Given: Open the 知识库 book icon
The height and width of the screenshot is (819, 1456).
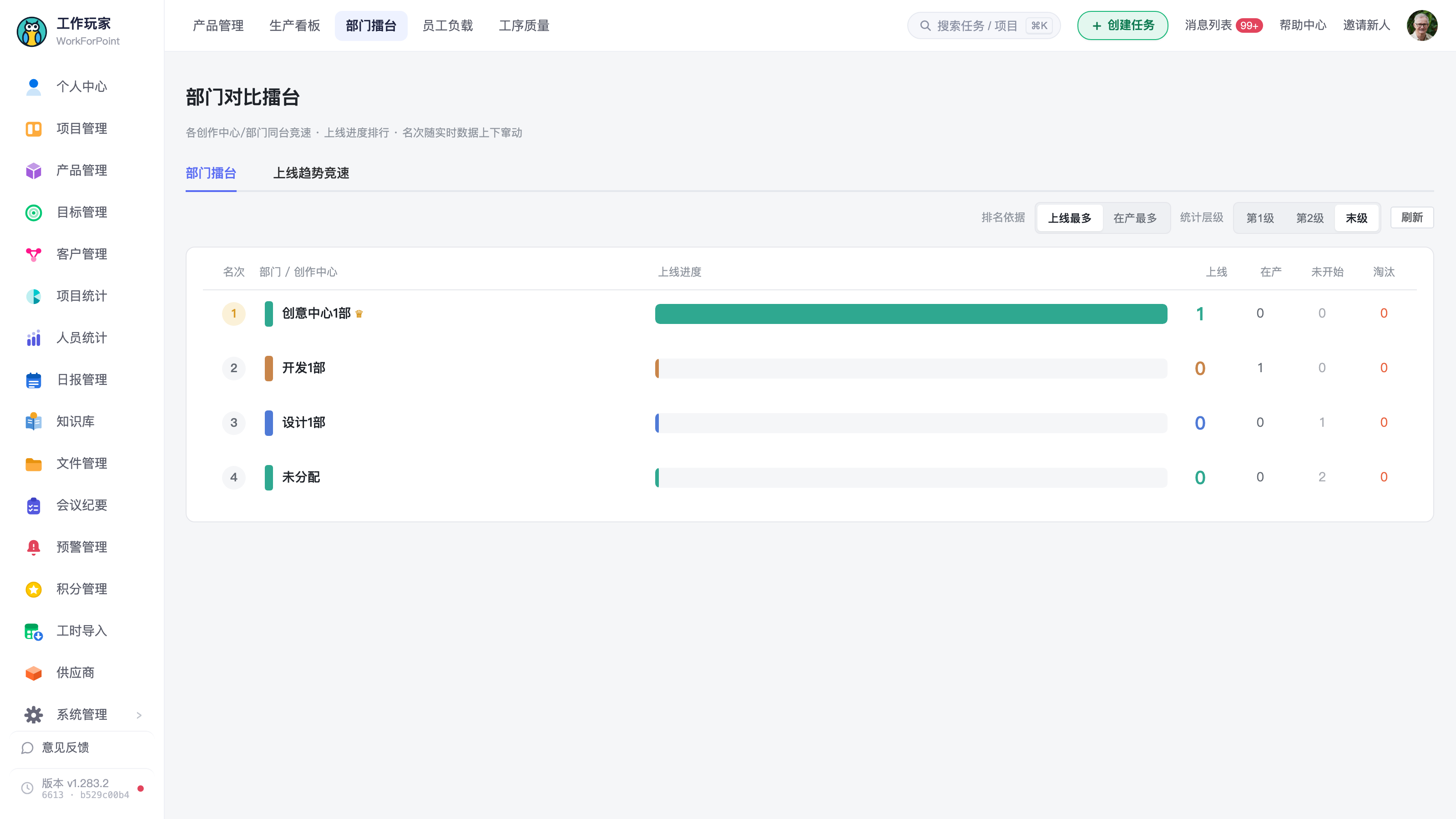Looking at the screenshot, I should point(33,421).
